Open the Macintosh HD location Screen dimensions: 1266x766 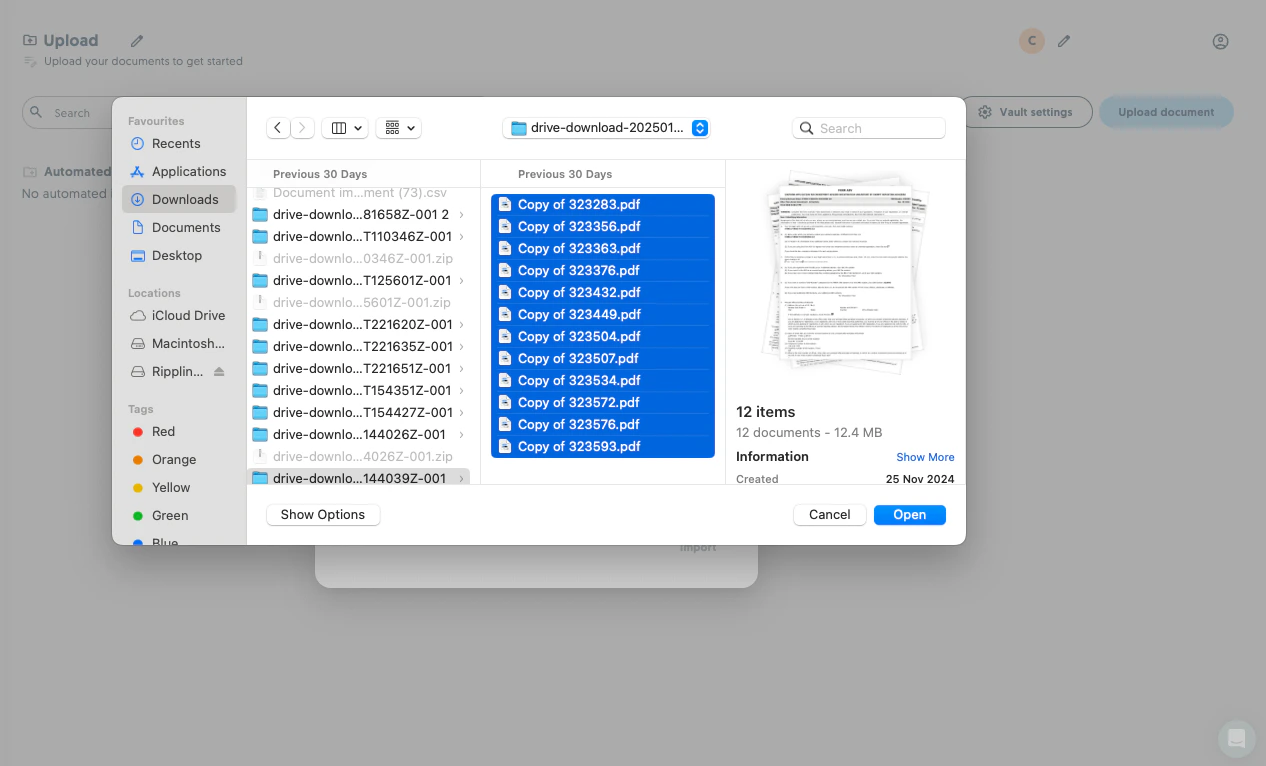coord(178,343)
